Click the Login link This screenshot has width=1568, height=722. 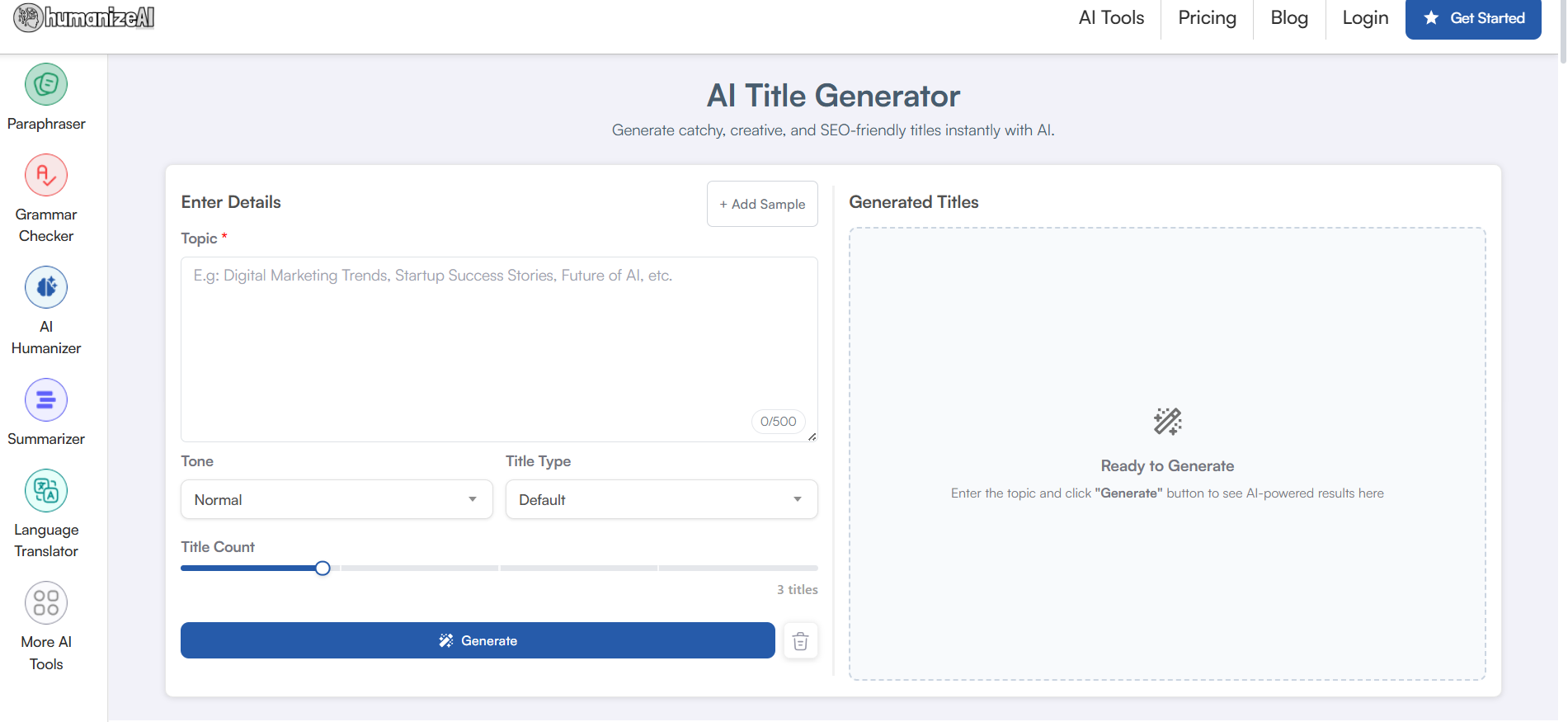1365,18
